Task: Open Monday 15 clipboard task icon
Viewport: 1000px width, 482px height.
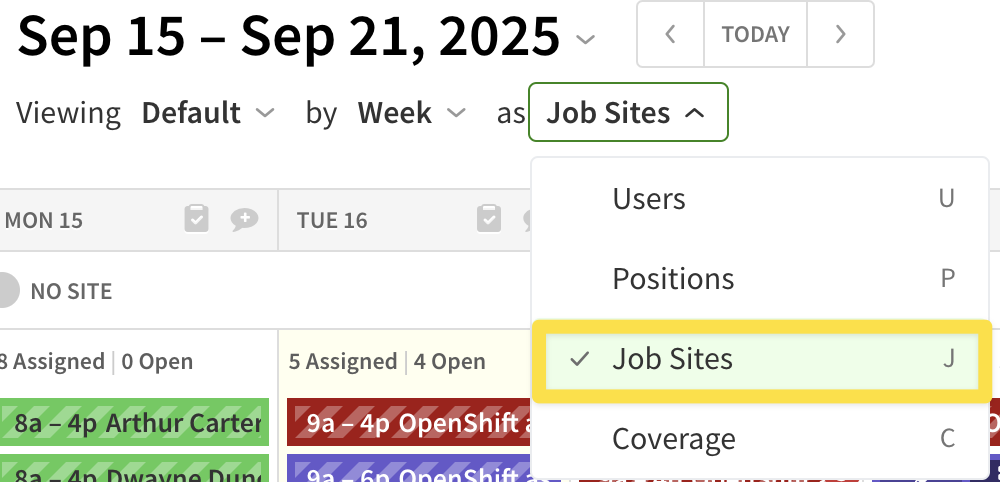Action: click(x=197, y=219)
